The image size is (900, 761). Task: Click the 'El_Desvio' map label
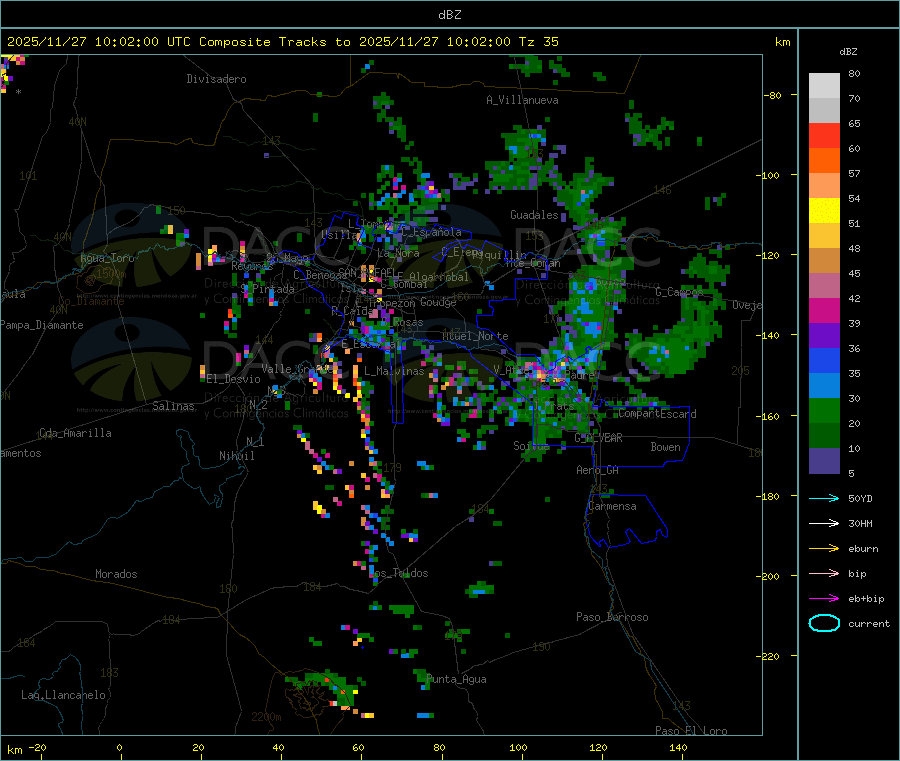click(234, 379)
